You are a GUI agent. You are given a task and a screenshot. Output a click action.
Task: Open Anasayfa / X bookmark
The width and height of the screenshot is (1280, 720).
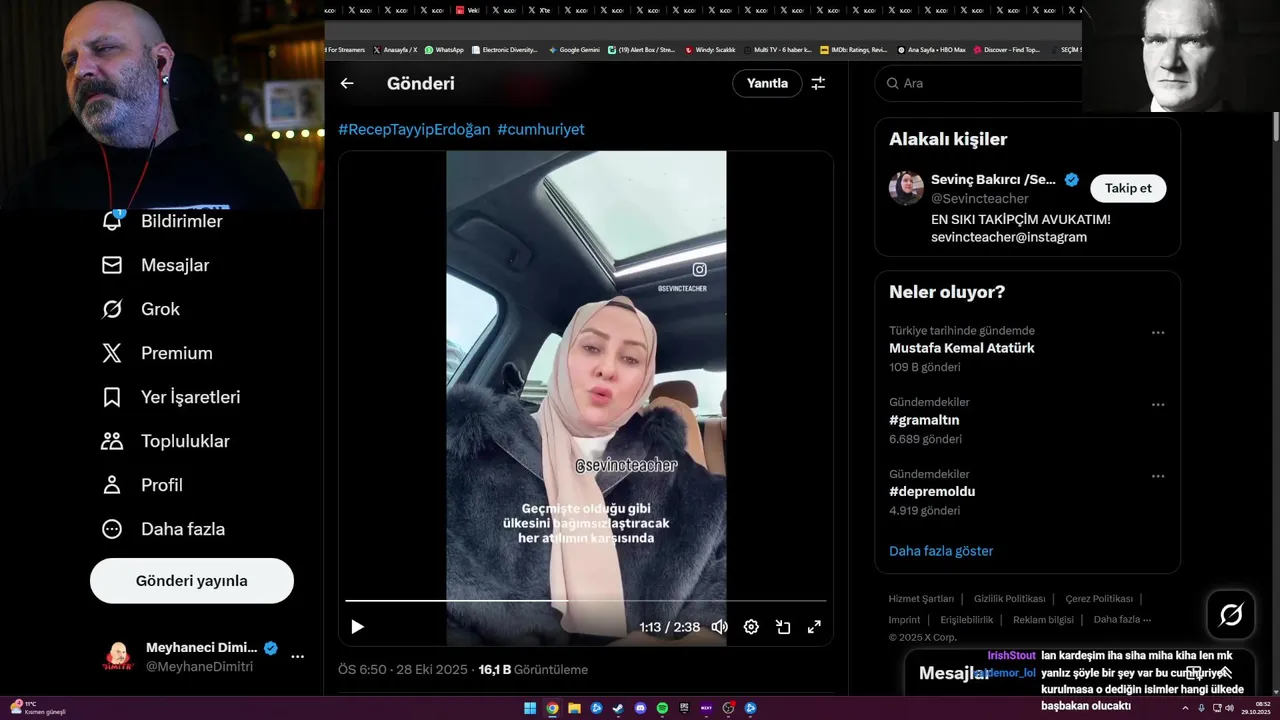(395, 49)
